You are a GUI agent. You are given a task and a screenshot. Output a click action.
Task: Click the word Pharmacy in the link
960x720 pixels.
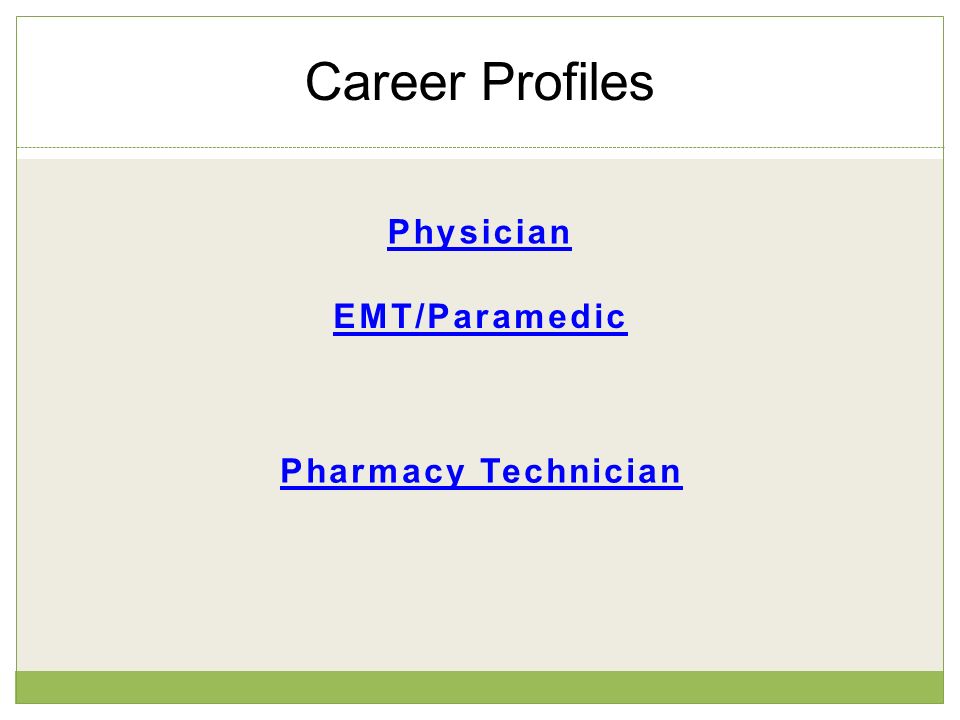(372, 471)
